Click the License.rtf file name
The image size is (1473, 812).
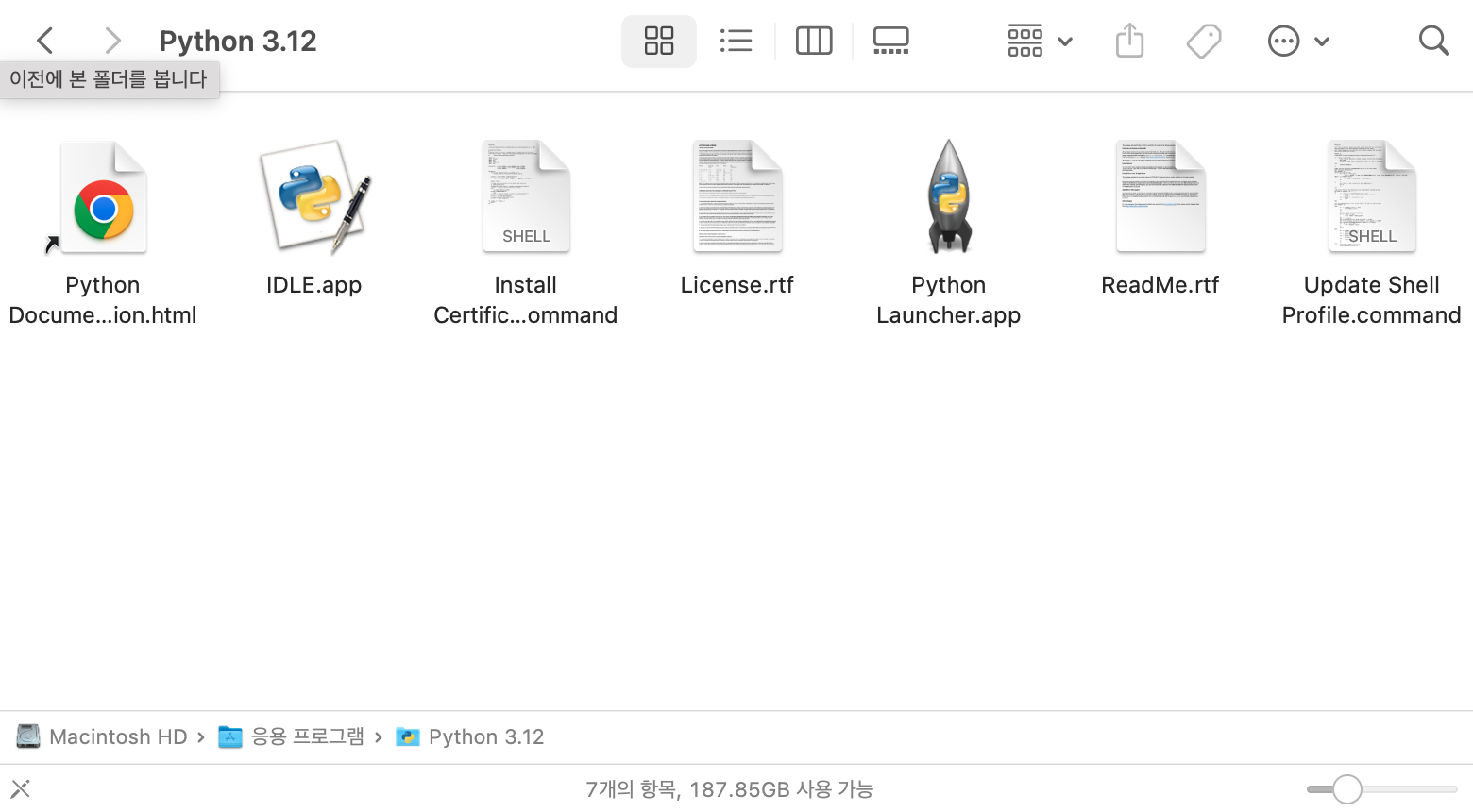[x=737, y=285]
